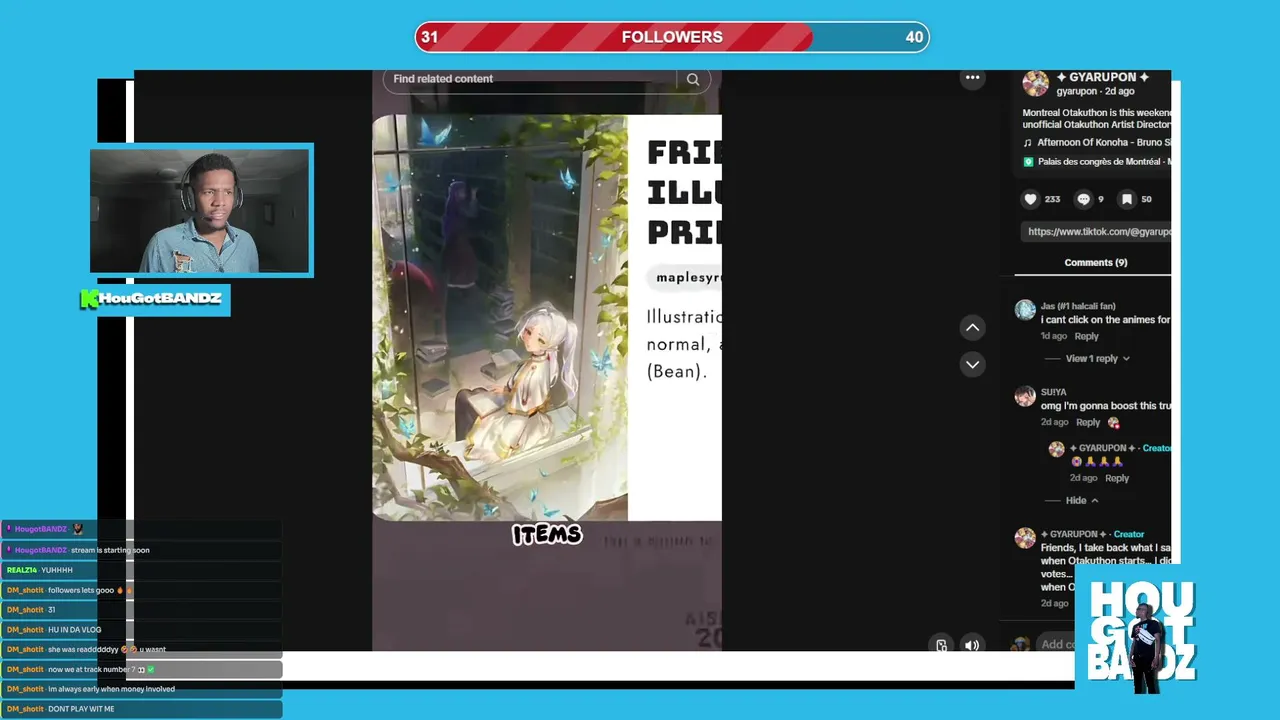Image resolution: width=1280 pixels, height=720 pixels.
Task: Click the green location pin icon
Action: click(1028, 162)
